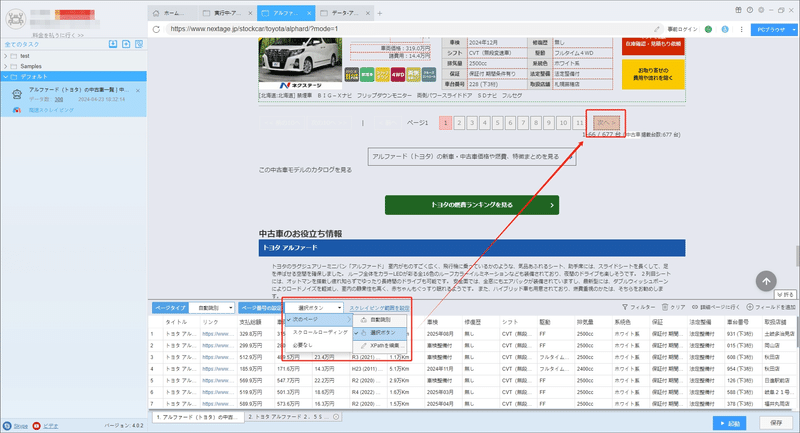This screenshot has width=800, height=433.
Task: Click the browser reload icon
Action: pyautogui.click(x=156, y=29)
